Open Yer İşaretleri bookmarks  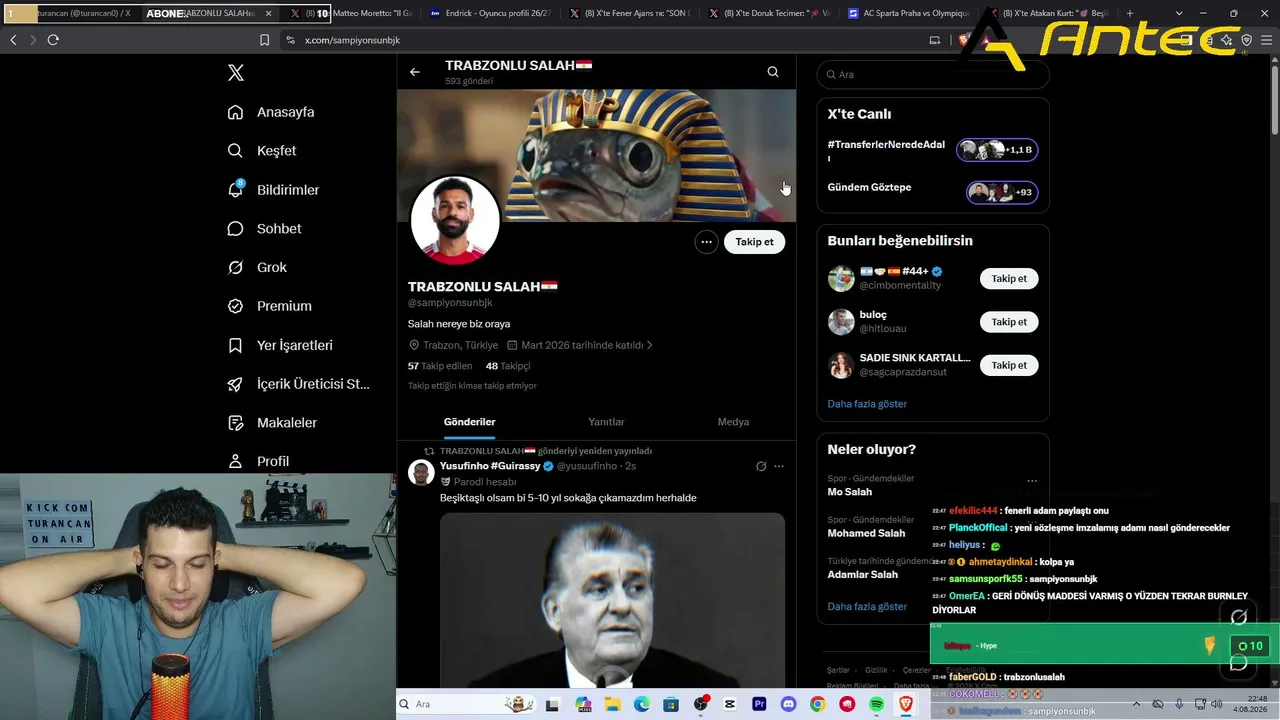[280, 345]
